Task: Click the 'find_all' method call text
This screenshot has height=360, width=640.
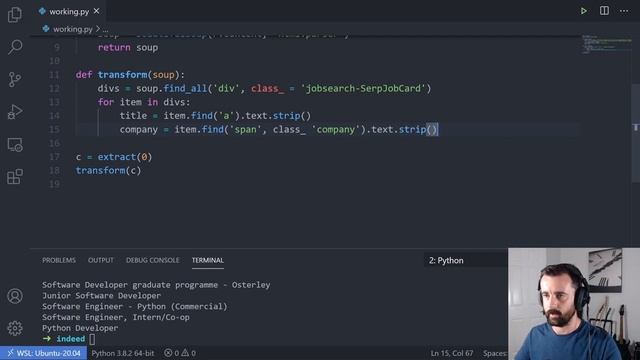Action: tap(185, 89)
